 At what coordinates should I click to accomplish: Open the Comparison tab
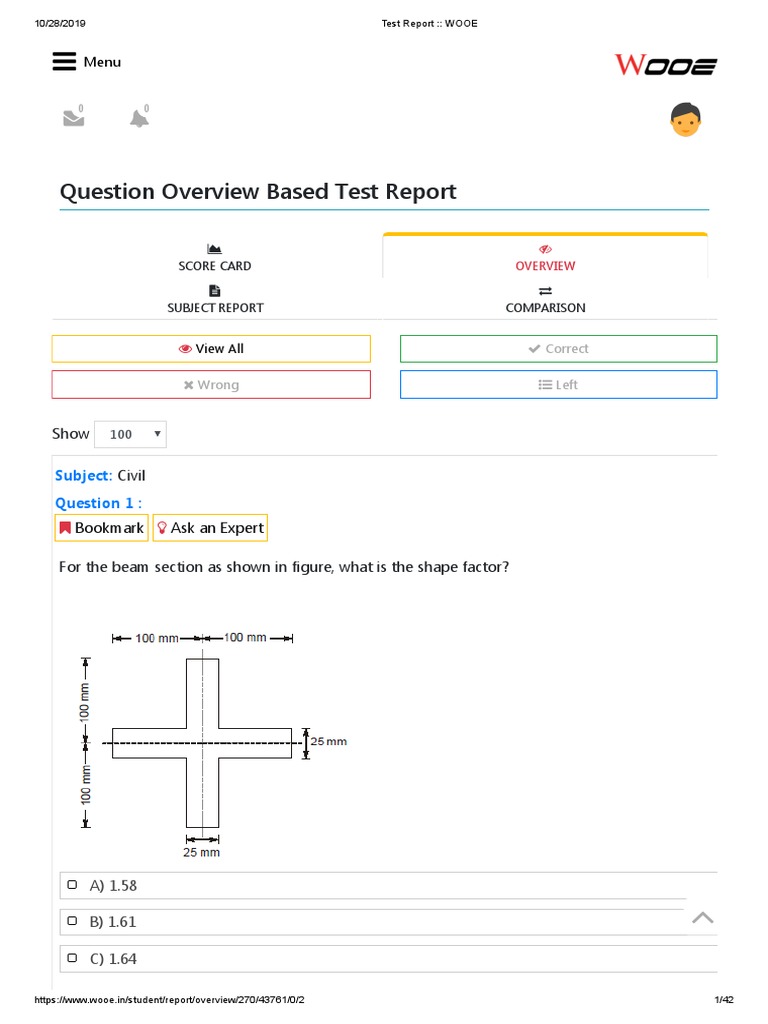(545, 300)
